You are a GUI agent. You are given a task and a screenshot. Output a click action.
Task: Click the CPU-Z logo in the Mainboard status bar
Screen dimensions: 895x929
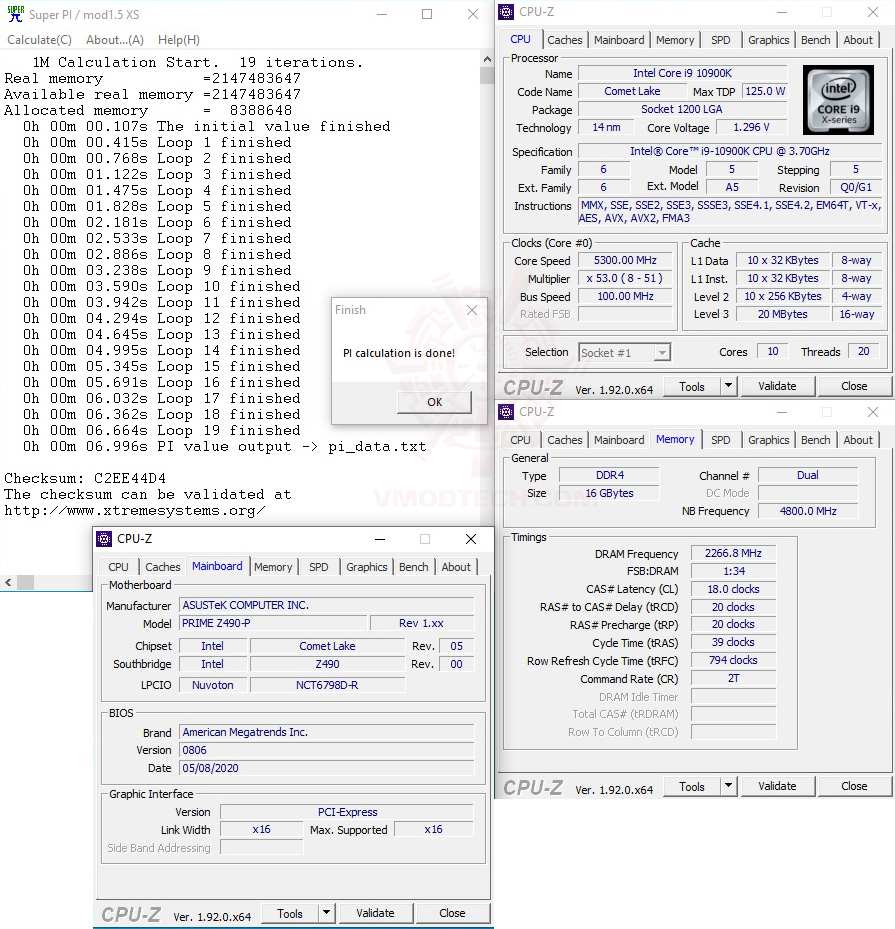click(x=130, y=912)
